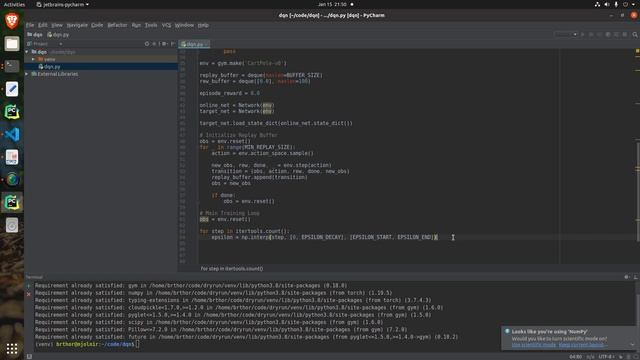The height and width of the screenshot is (360, 640).
Task: Expand the venv folder
Action: click(x=33, y=59)
